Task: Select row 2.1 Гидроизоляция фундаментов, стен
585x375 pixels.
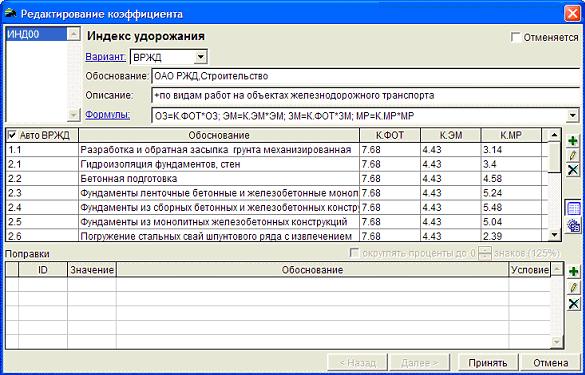Action: tap(277, 164)
